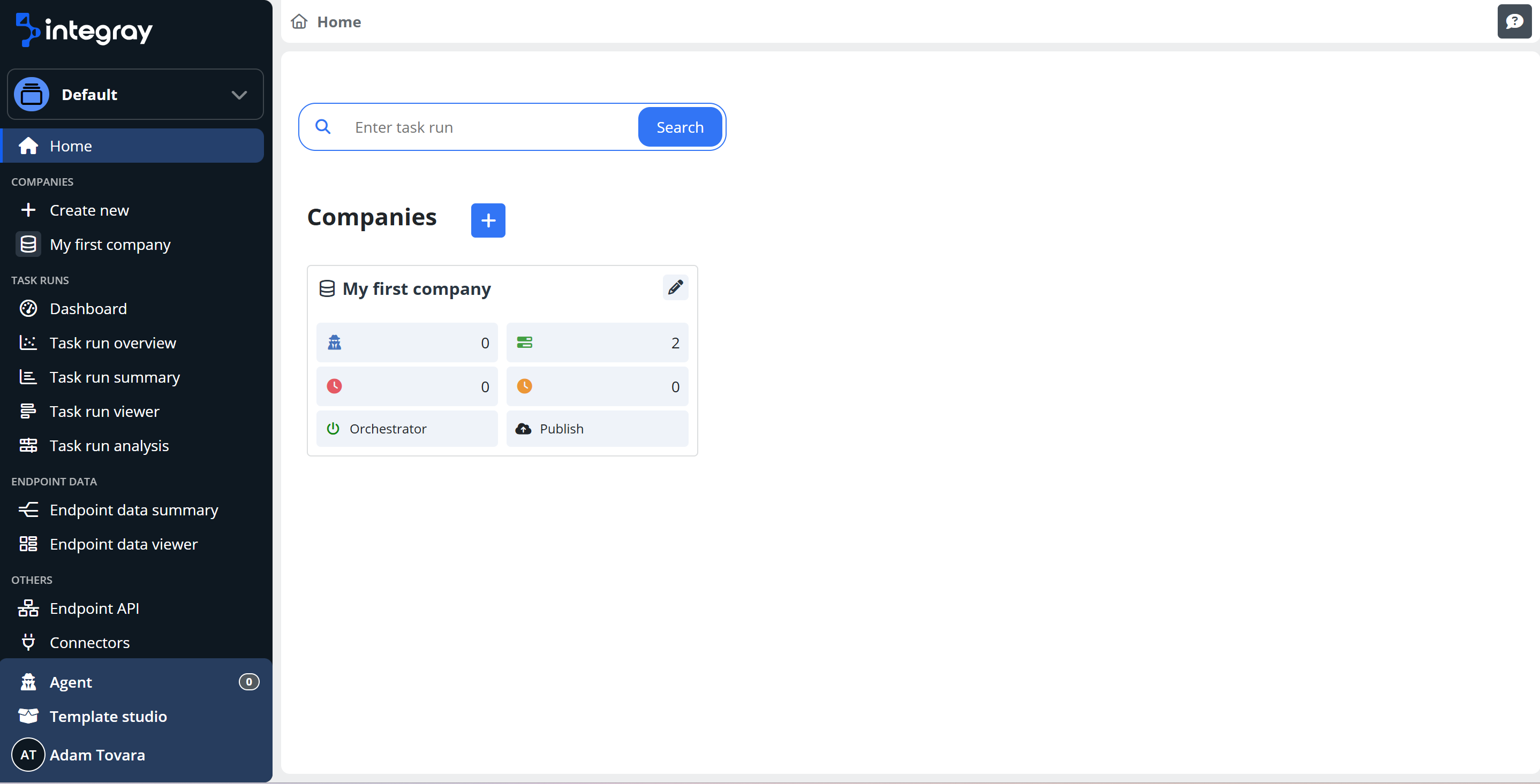Click the green server count tile
Image resolution: width=1540 pixels, height=784 pixels.
(x=597, y=342)
